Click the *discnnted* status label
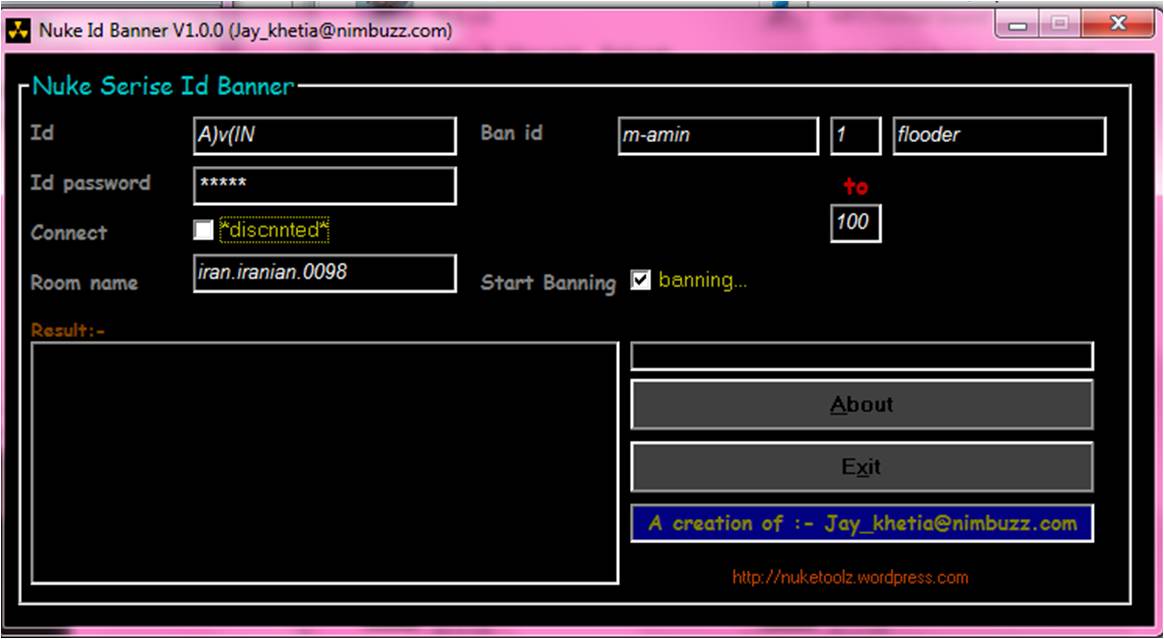 (x=274, y=231)
